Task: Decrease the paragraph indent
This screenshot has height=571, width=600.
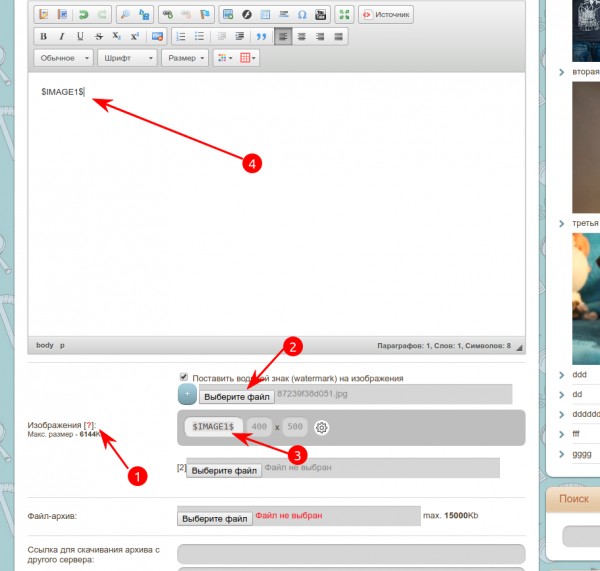Action: pos(222,36)
